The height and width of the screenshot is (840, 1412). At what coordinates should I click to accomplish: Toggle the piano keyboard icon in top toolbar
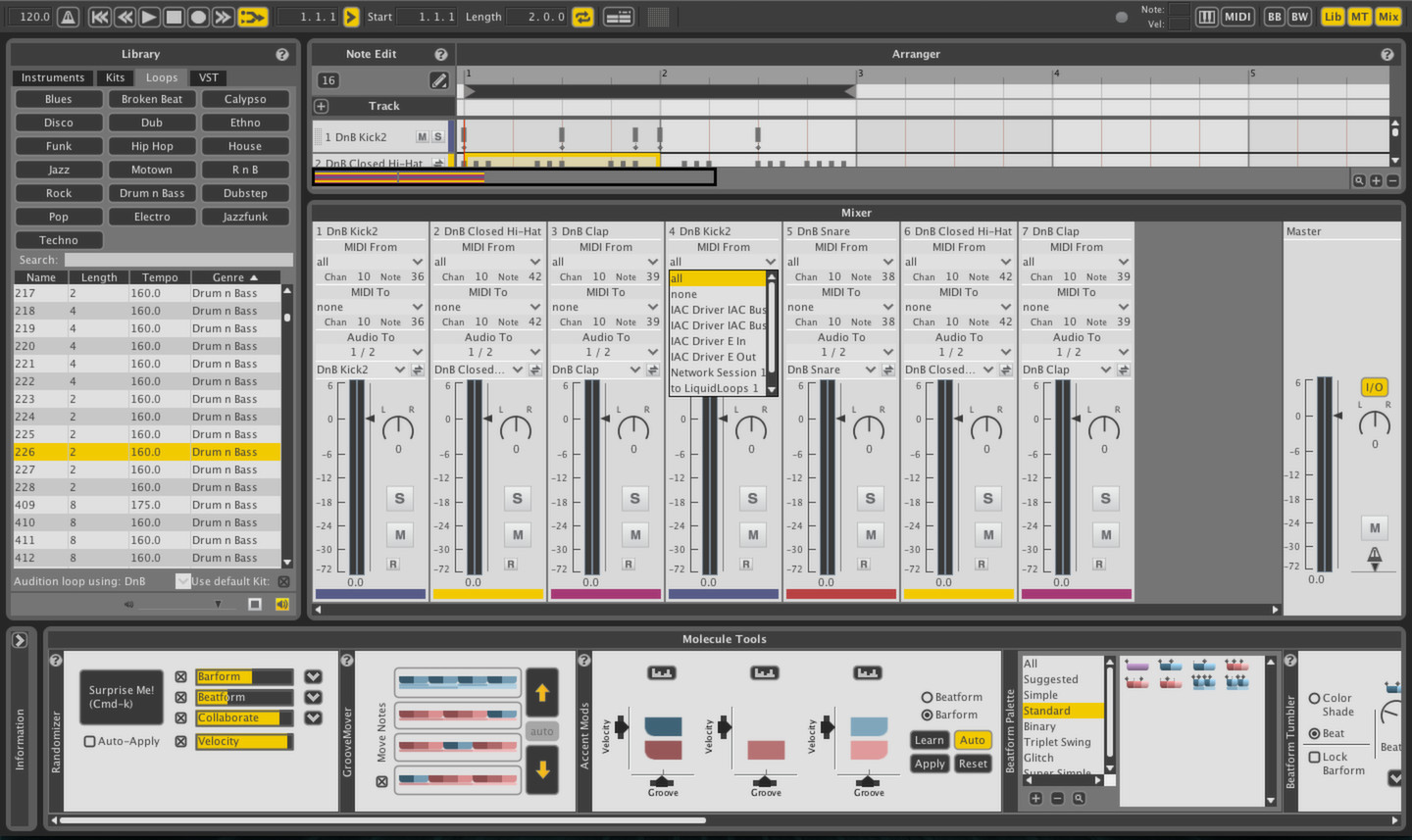pyautogui.click(x=1207, y=17)
